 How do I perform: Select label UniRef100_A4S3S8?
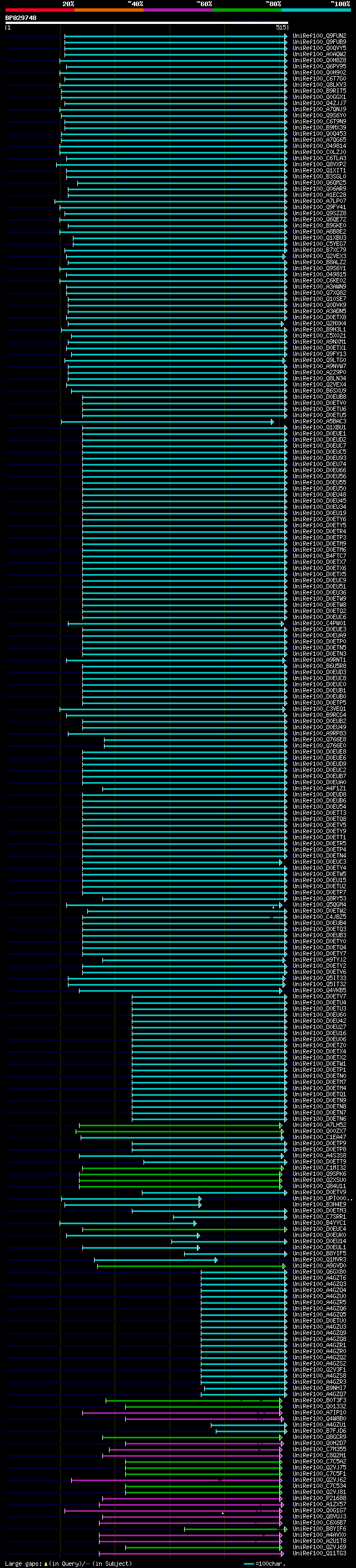319,1155
